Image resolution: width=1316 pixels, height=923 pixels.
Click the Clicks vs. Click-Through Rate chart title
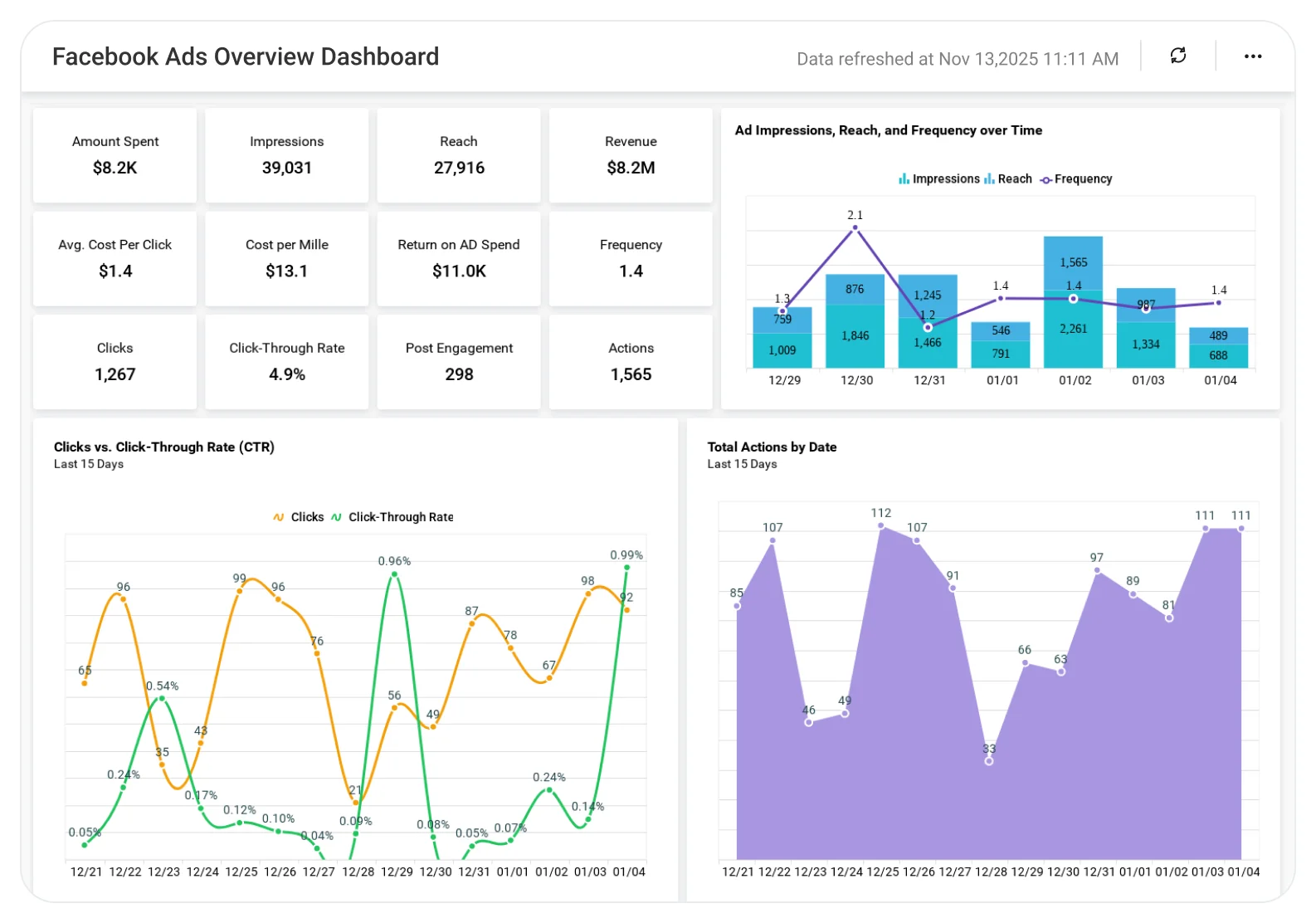(164, 447)
